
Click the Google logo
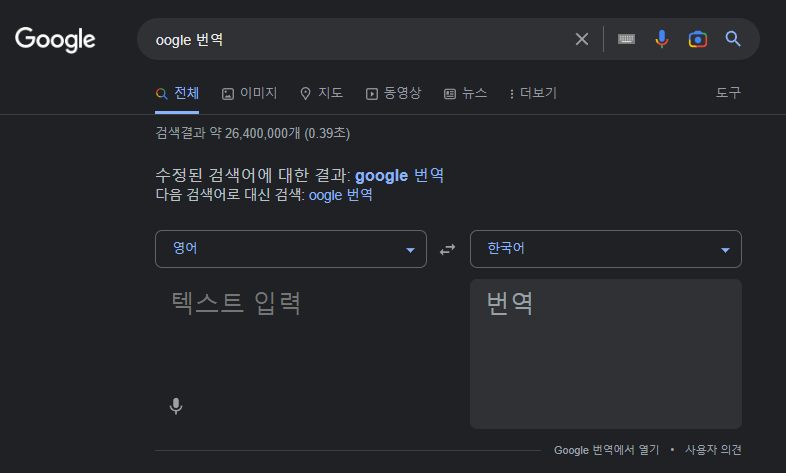[55, 39]
